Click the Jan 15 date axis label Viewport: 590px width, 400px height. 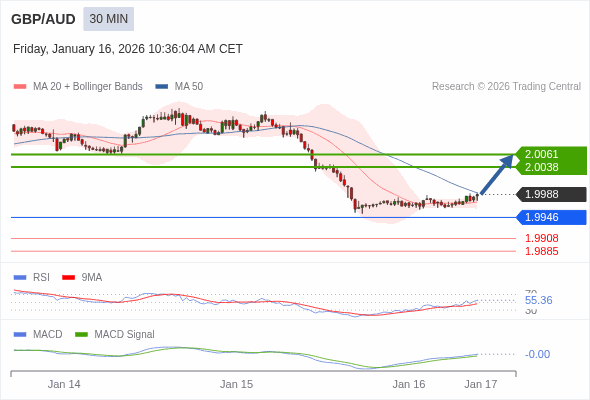pos(236,384)
